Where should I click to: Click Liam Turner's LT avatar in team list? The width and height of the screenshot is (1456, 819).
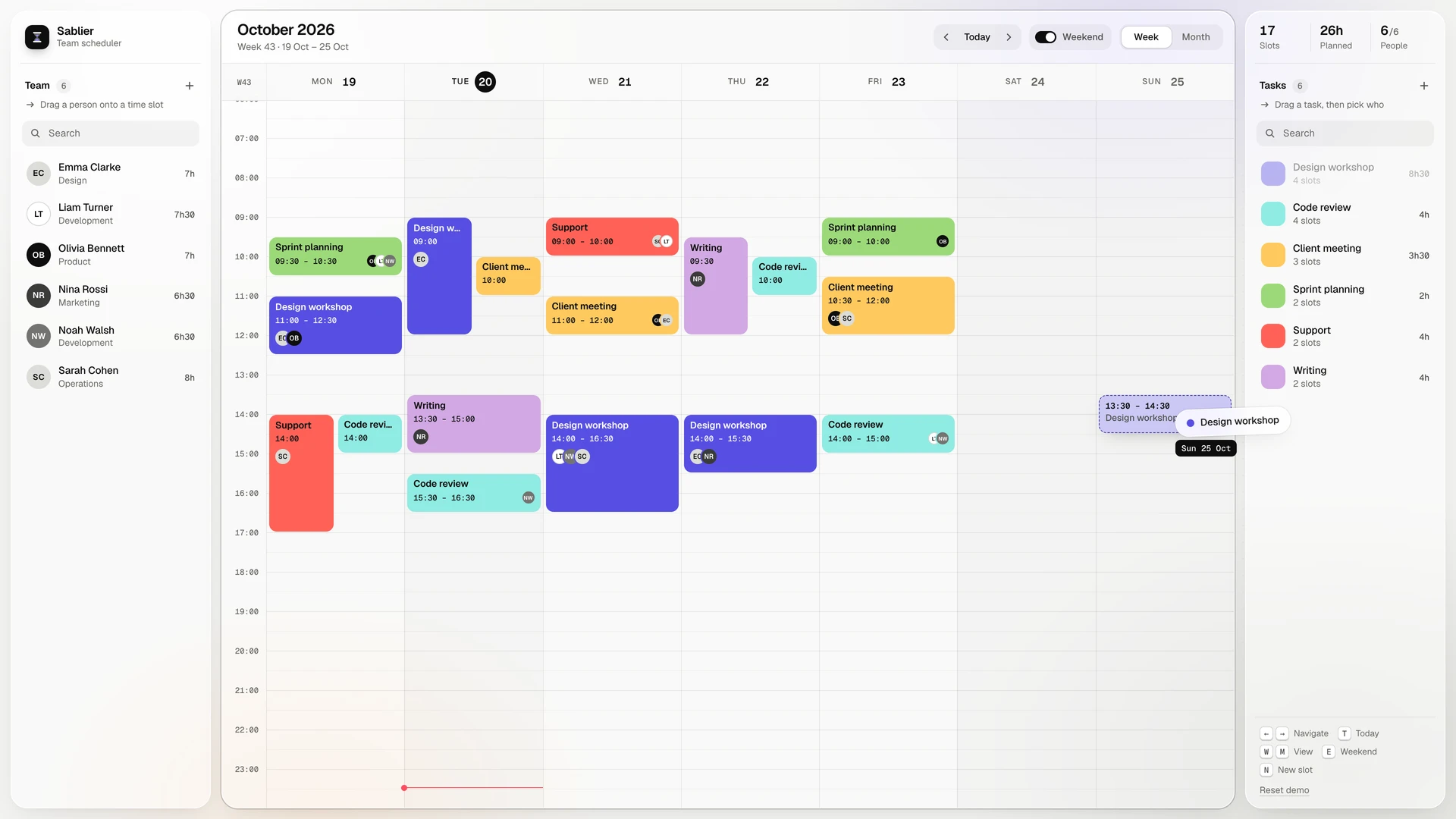coord(39,215)
